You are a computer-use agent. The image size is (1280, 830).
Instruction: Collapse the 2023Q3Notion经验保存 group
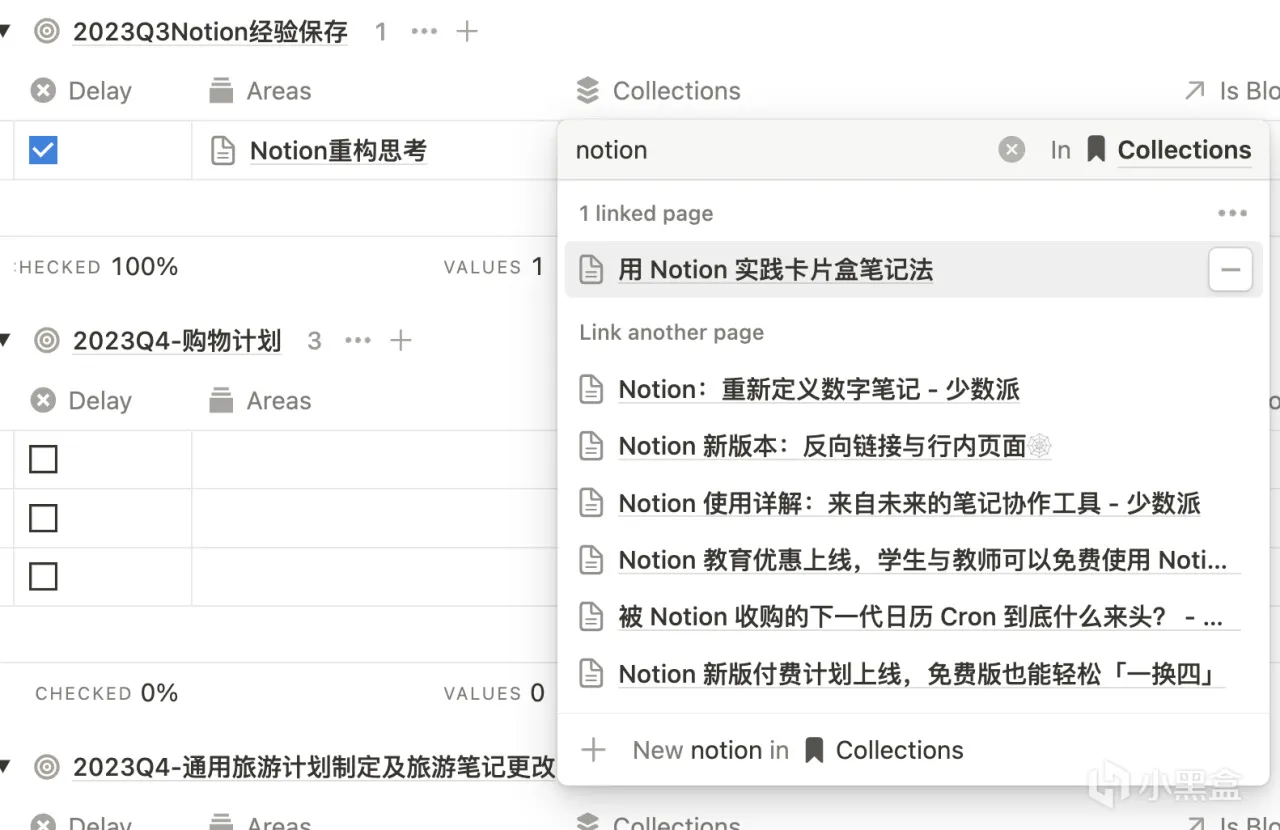pyautogui.click(x=5, y=31)
